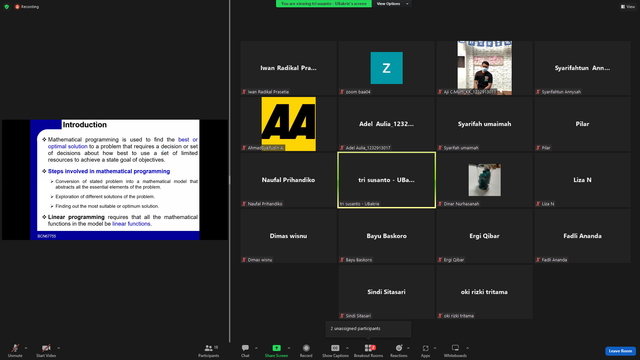Click the Unmute microphone icon
The width and height of the screenshot is (640, 360).
(15, 348)
